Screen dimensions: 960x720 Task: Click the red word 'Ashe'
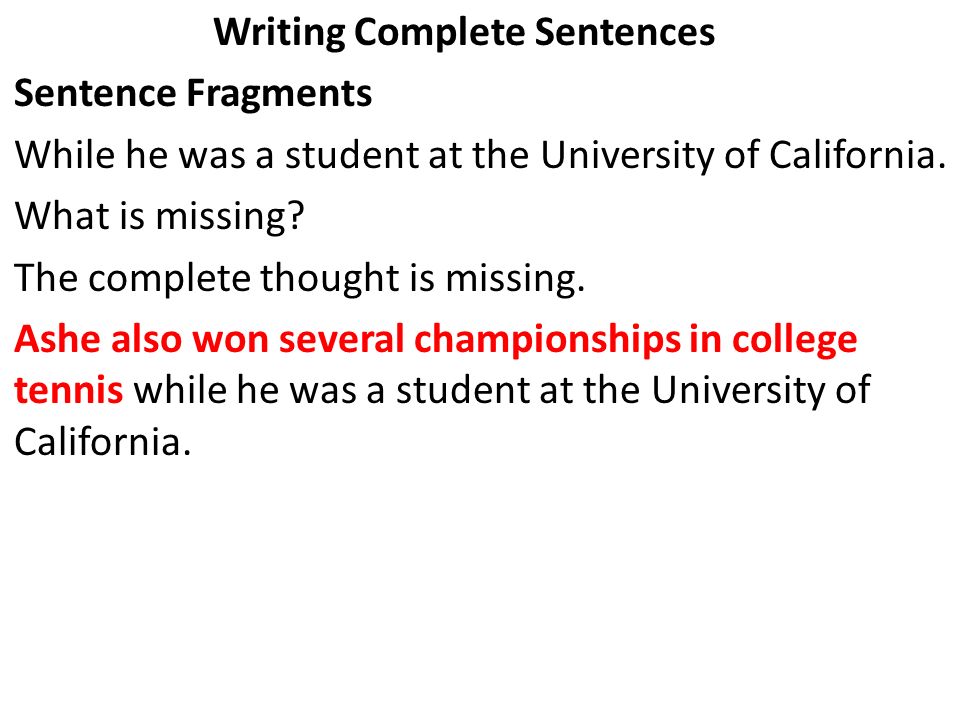(x=58, y=339)
